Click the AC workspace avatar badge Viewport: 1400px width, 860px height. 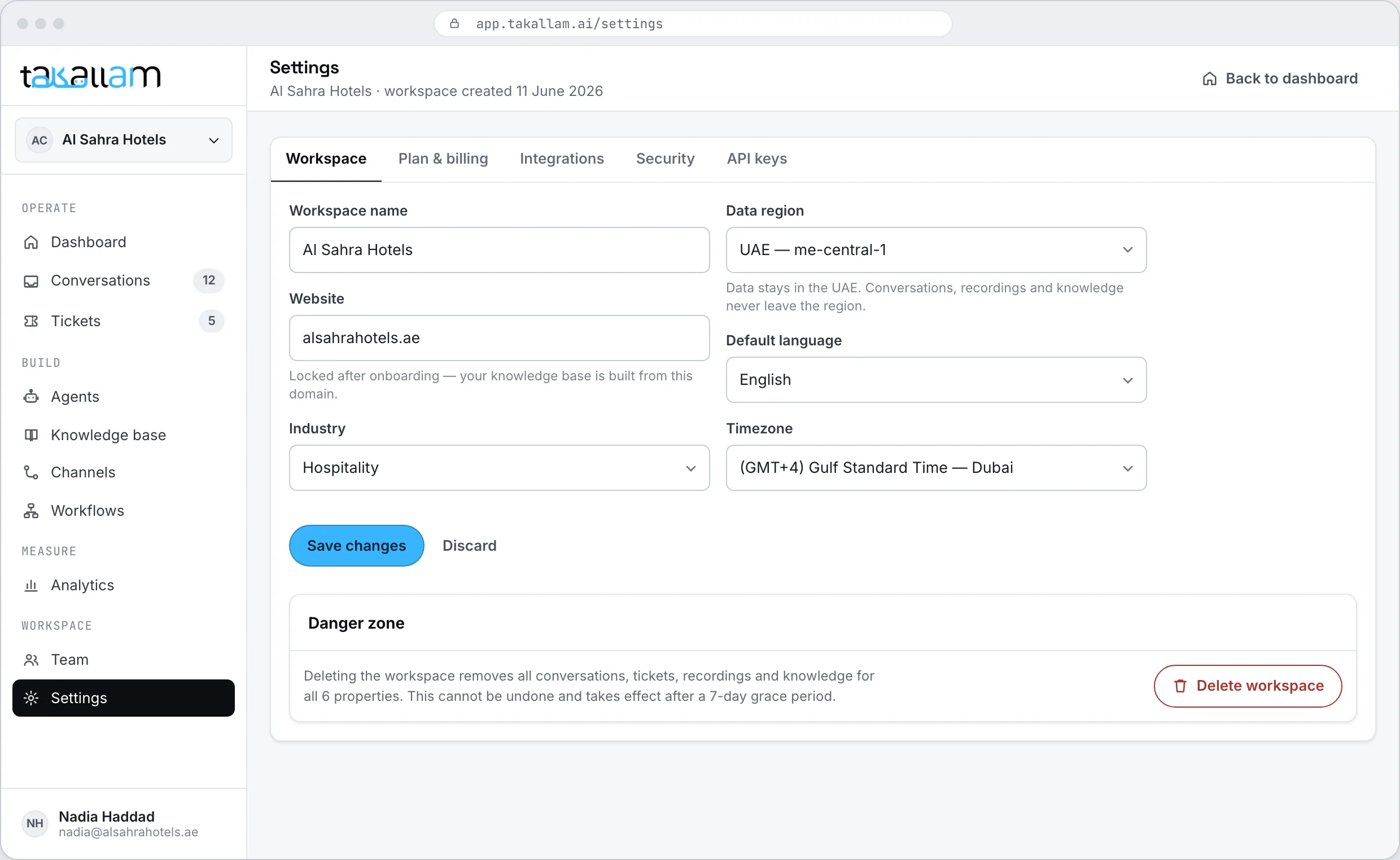[x=40, y=140]
